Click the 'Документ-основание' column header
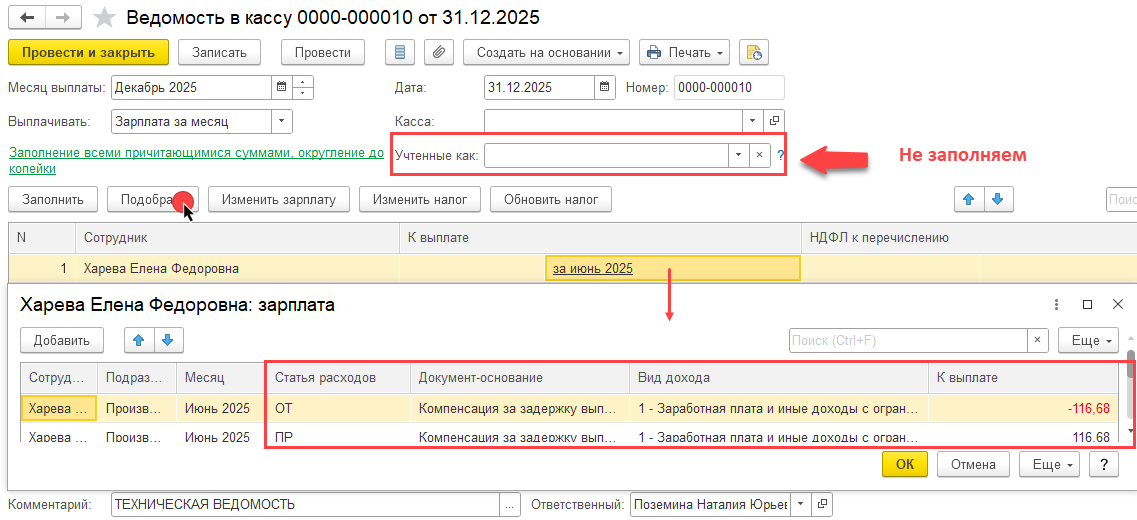 coord(520,378)
